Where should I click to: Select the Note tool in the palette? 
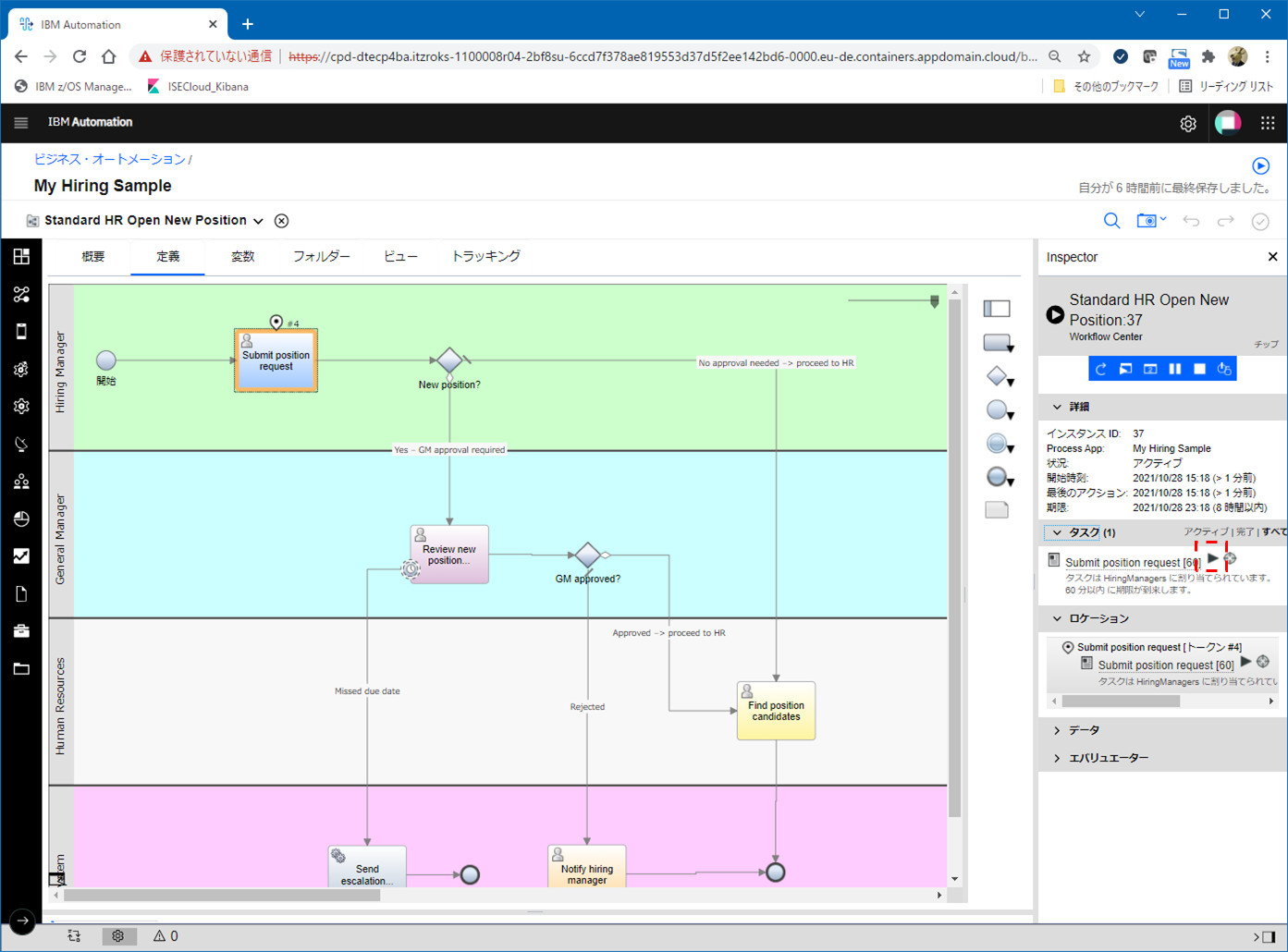click(997, 510)
